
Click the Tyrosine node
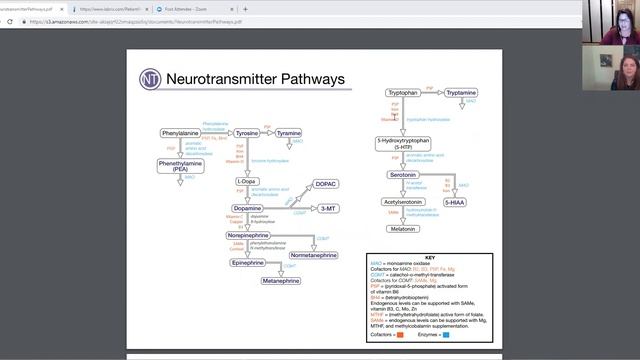[x=247, y=133]
